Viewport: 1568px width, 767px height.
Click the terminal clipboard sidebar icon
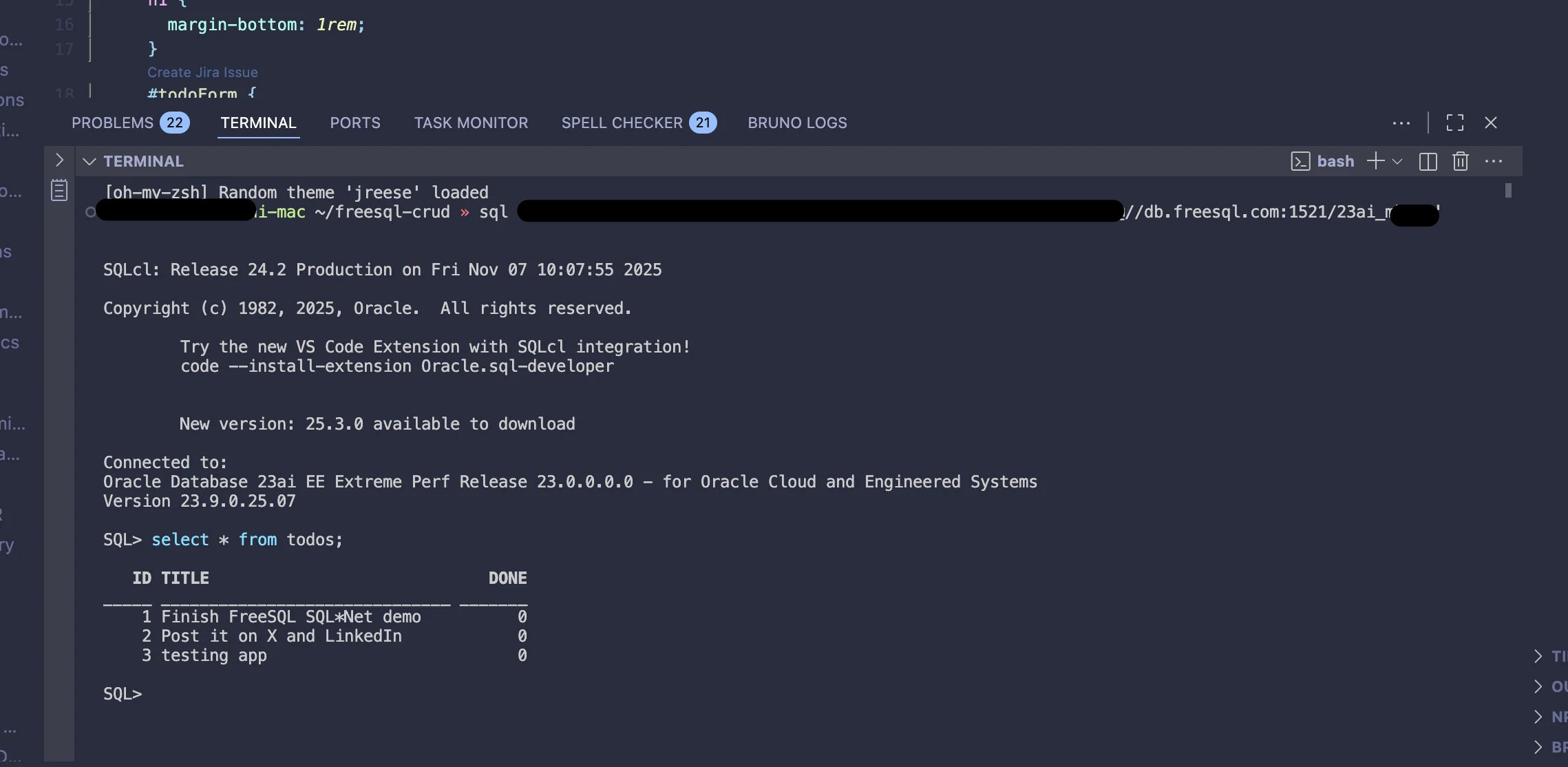(x=59, y=190)
